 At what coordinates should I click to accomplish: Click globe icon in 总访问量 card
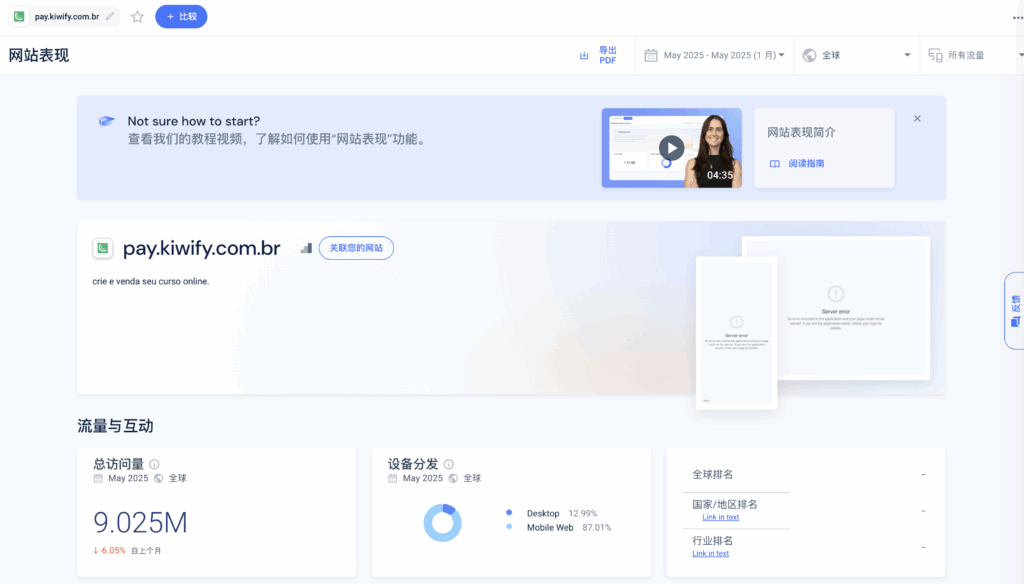pos(159,478)
